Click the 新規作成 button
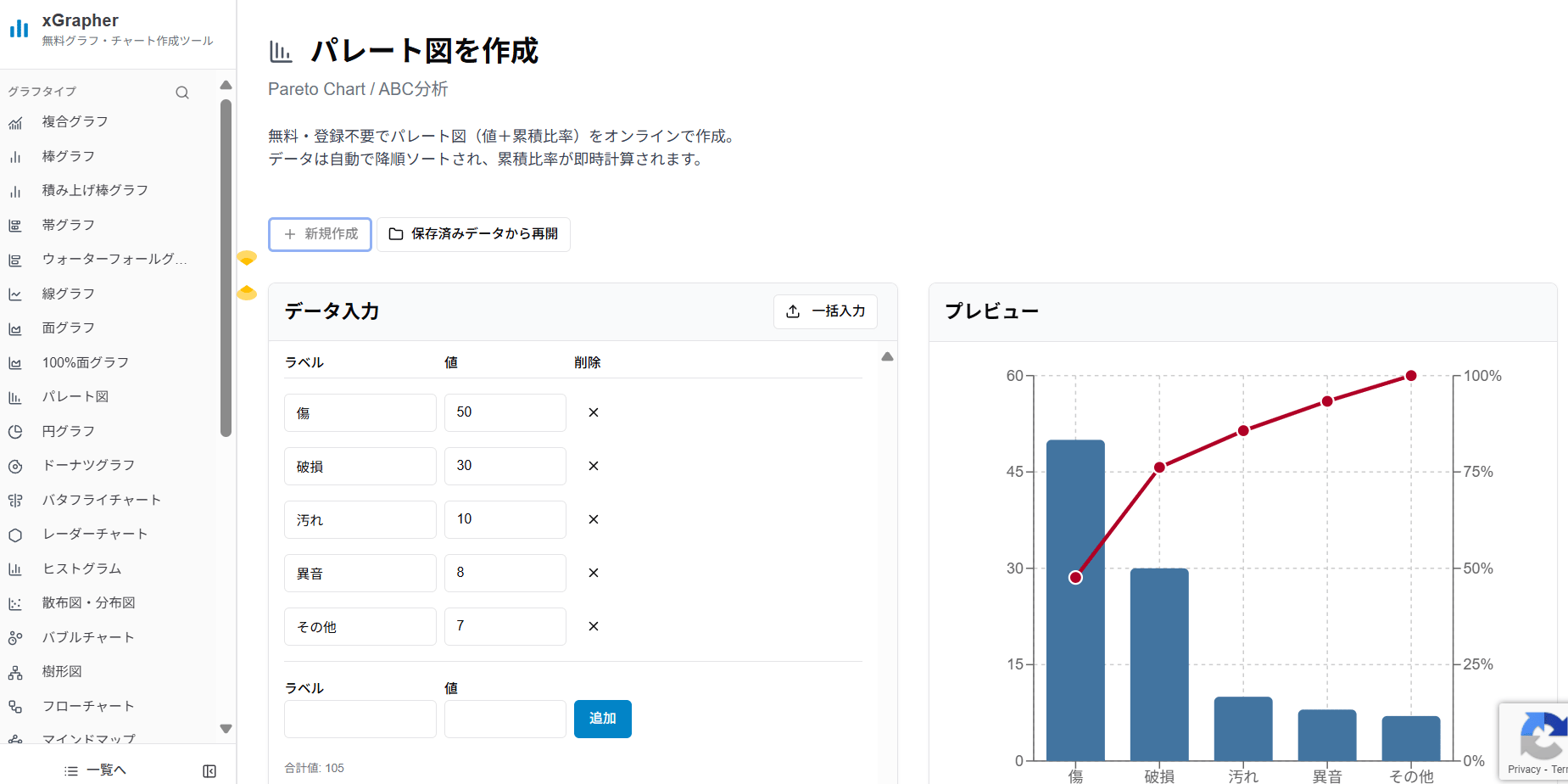 click(321, 234)
